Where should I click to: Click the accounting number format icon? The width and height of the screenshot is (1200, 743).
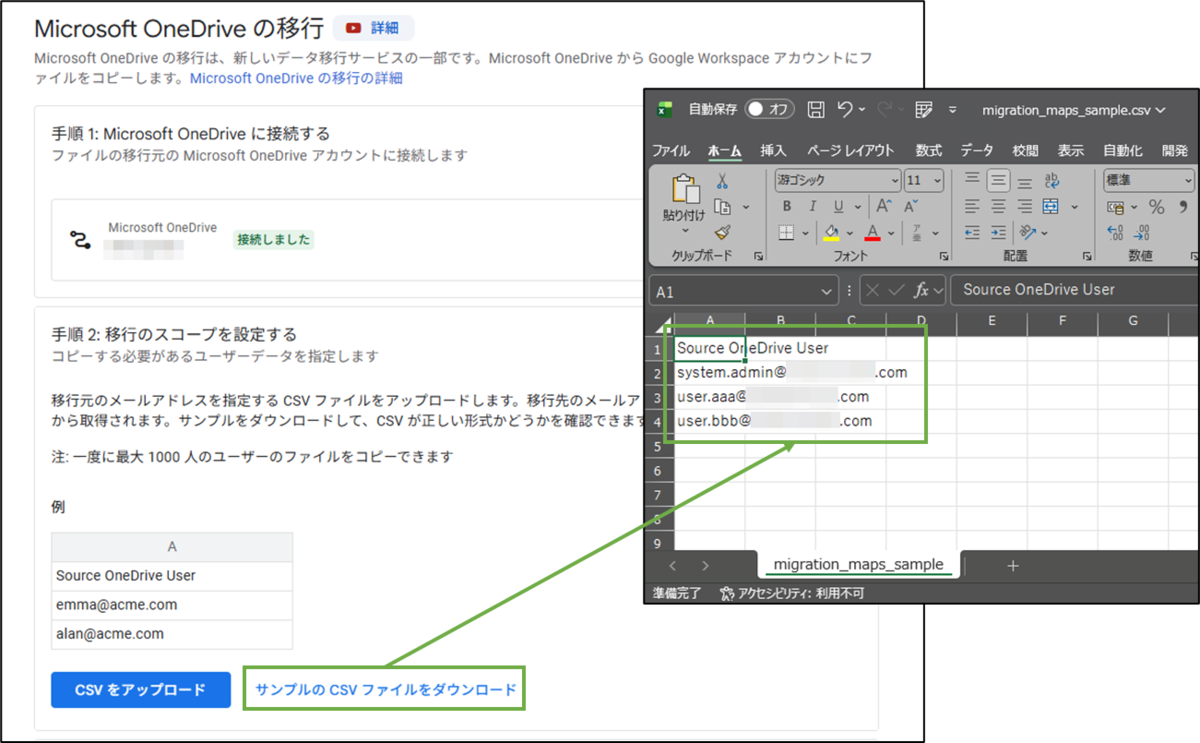[1116, 207]
